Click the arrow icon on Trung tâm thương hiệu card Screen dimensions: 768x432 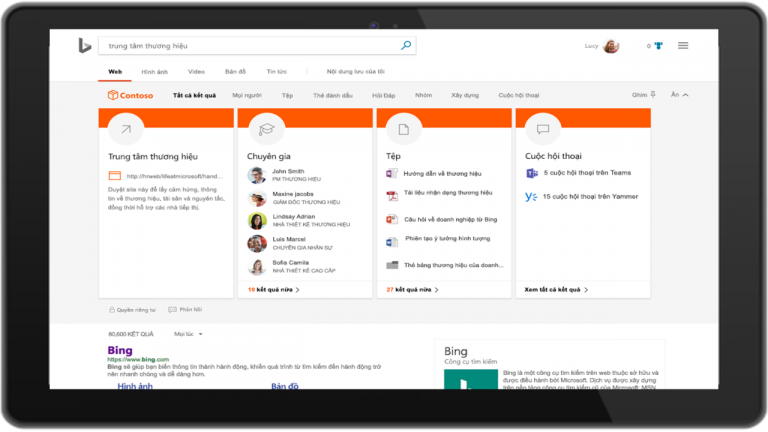(126, 129)
